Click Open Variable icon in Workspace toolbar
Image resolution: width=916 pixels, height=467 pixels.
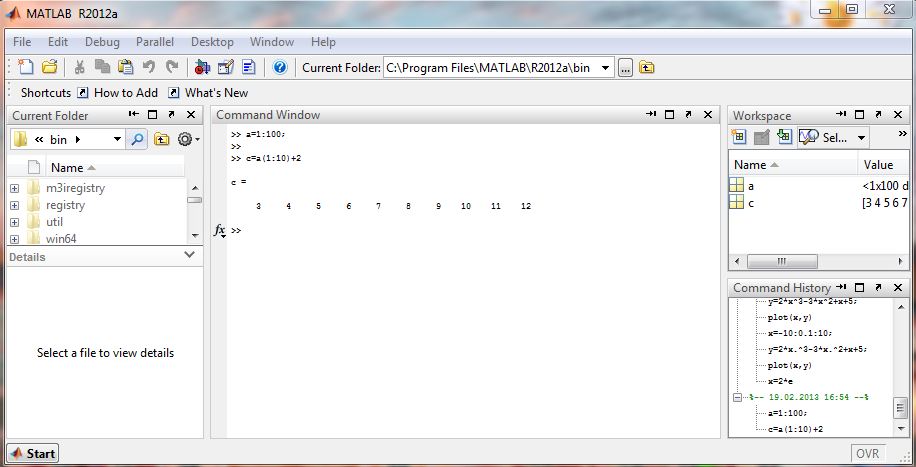(761, 137)
